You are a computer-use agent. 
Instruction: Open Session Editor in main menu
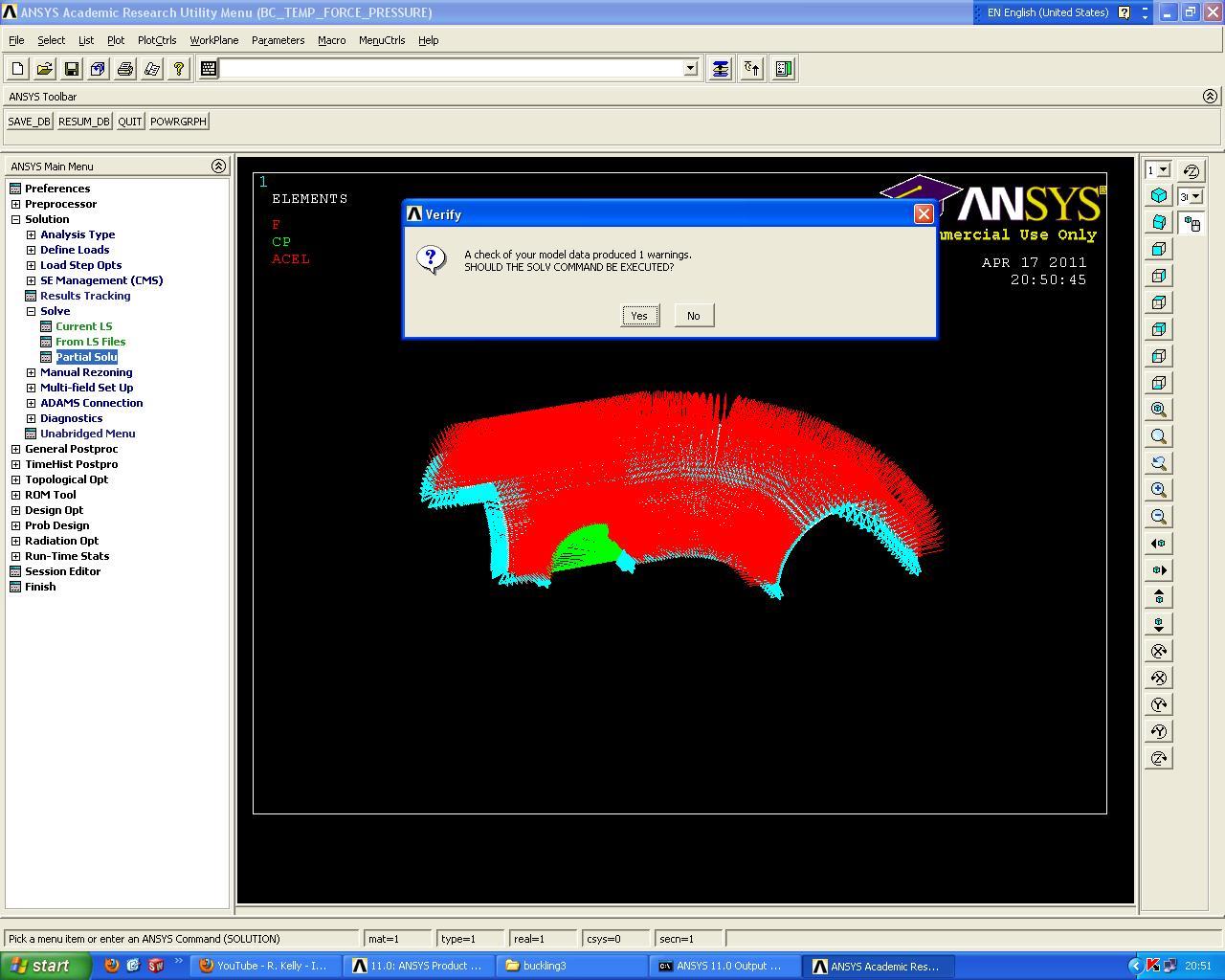pyautogui.click(x=62, y=571)
